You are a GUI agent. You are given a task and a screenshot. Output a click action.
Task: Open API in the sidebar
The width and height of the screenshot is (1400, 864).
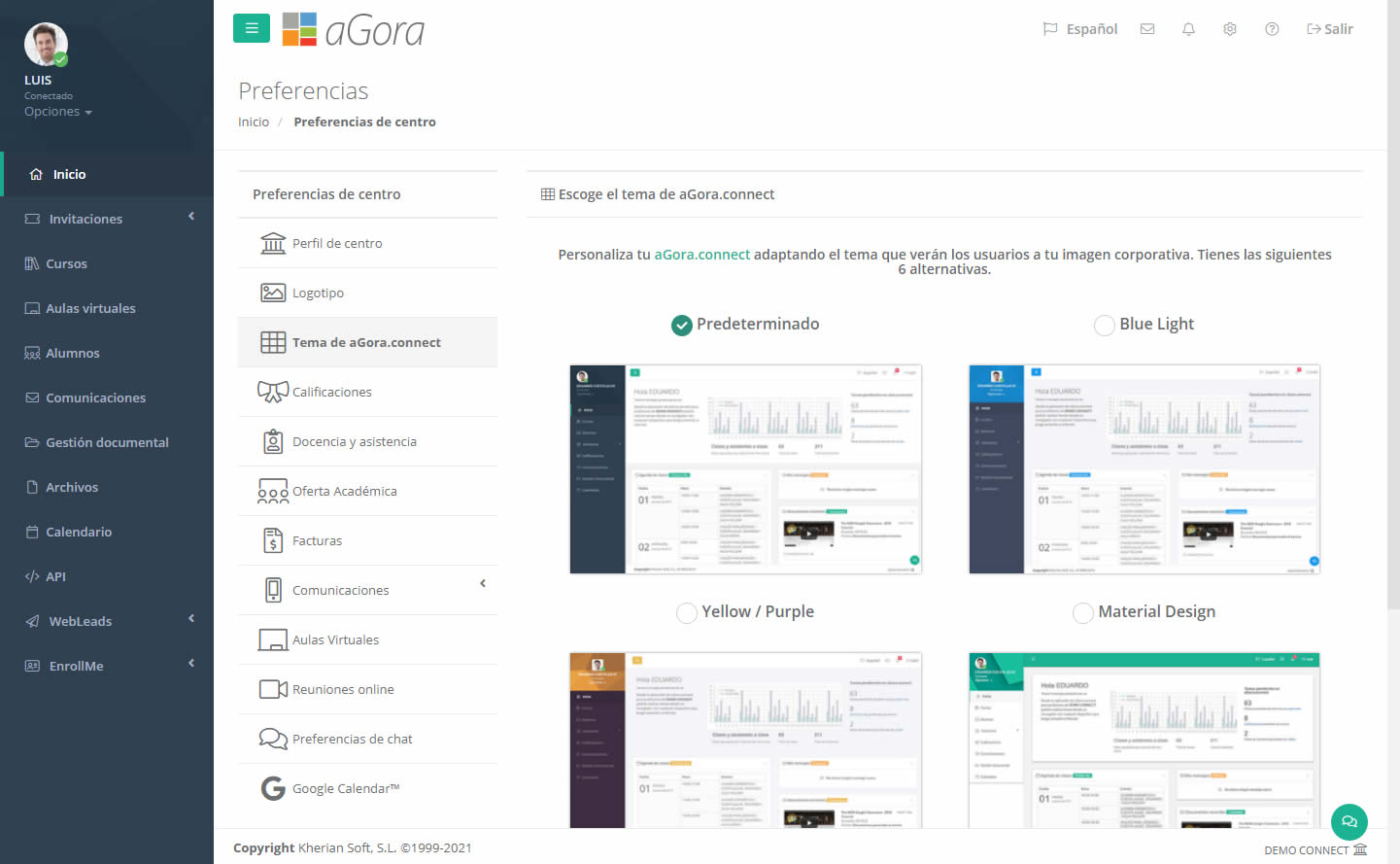[x=107, y=576]
